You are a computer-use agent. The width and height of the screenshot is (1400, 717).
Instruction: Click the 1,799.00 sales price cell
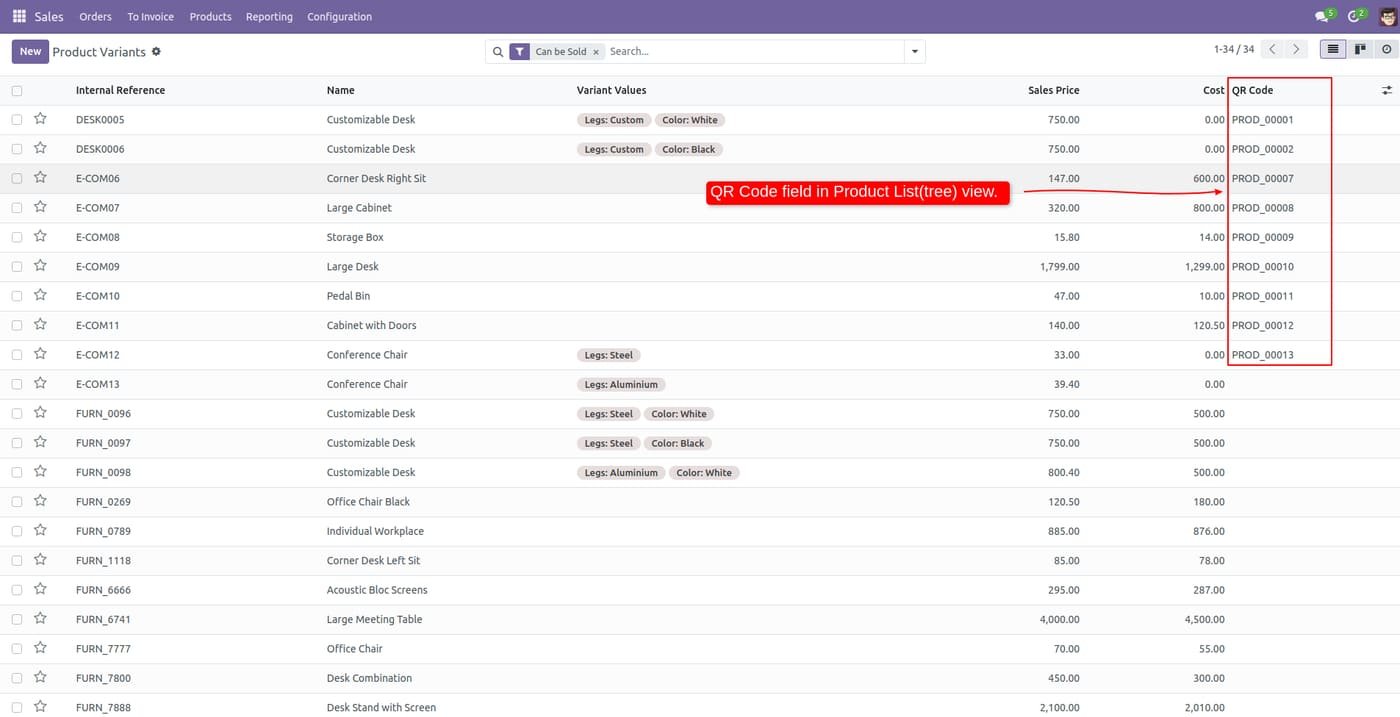pyautogui.click(x=1059, y=266)
